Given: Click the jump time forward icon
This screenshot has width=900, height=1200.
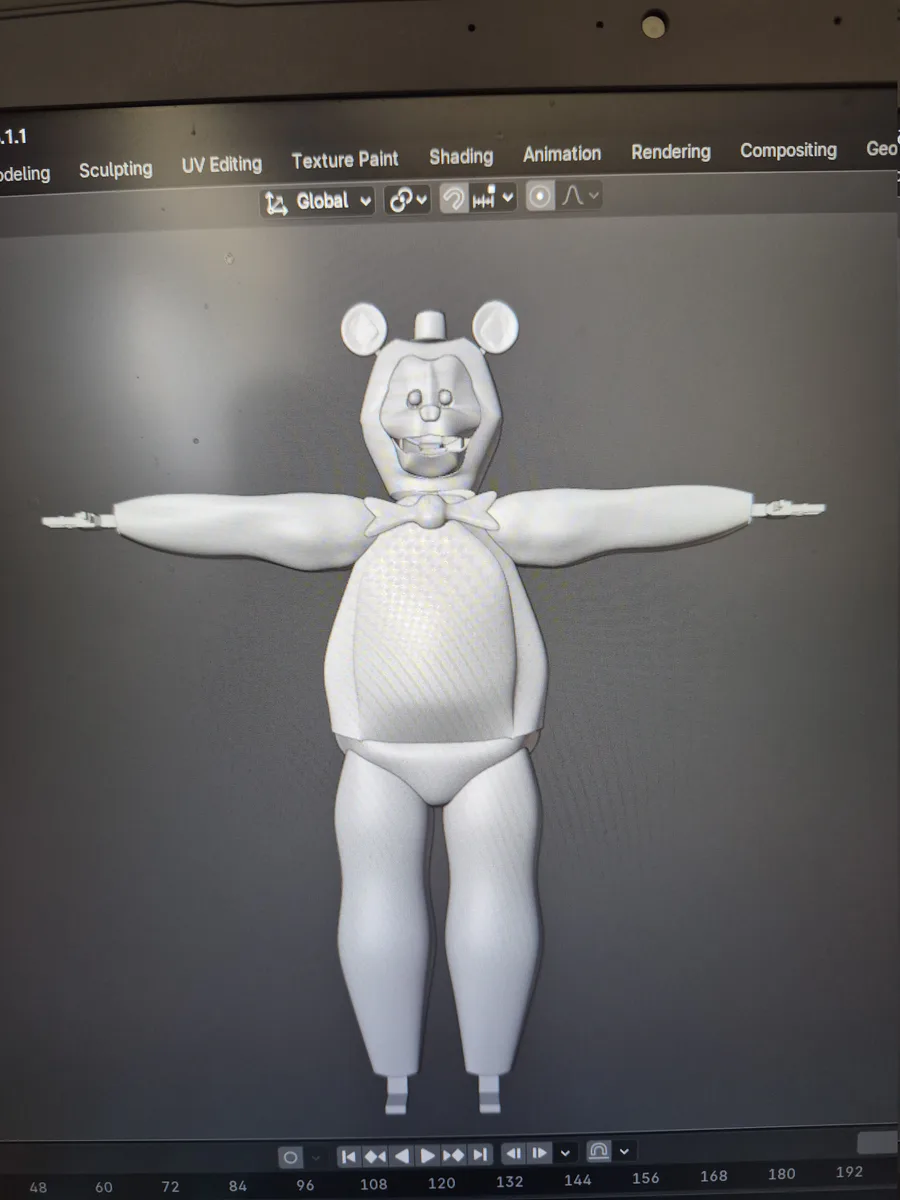Looking at the screenshot, I should pos(538,1153).
